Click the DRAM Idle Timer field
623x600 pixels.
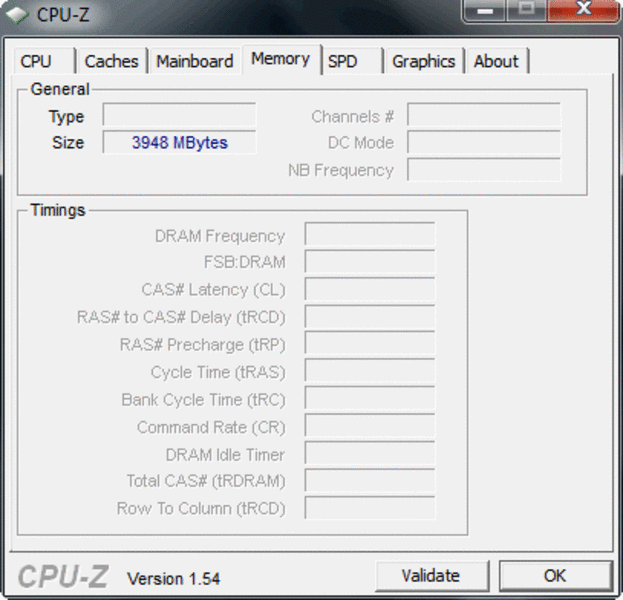tap(370, 453)
